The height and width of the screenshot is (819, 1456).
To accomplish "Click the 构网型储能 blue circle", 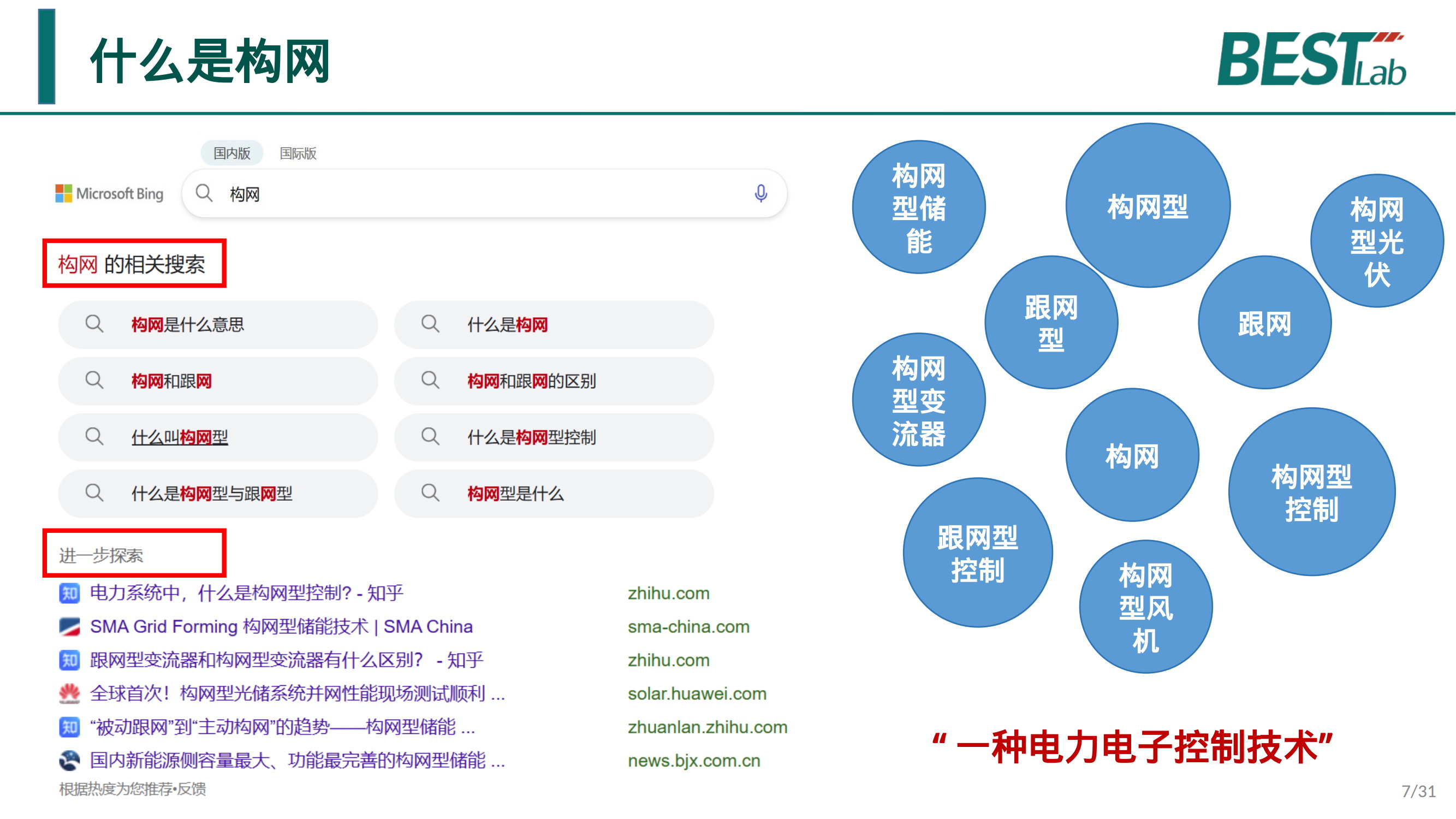I will [x=918, y=207].
